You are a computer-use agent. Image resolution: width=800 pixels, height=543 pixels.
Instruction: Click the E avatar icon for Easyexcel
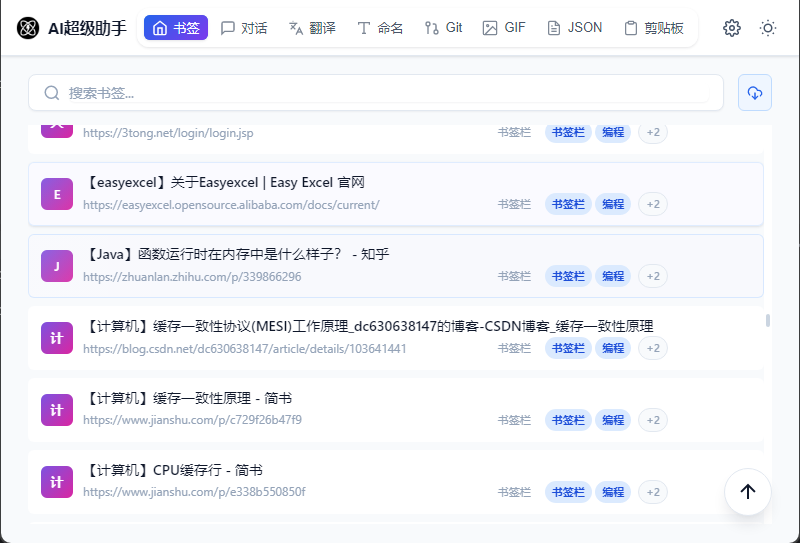coord(57,194)
